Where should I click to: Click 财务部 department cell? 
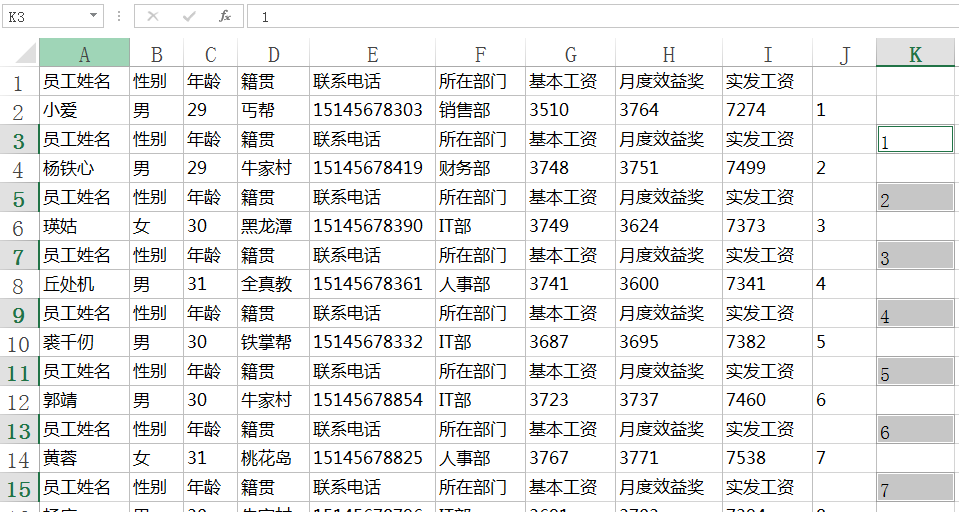[x=480, y=168]
